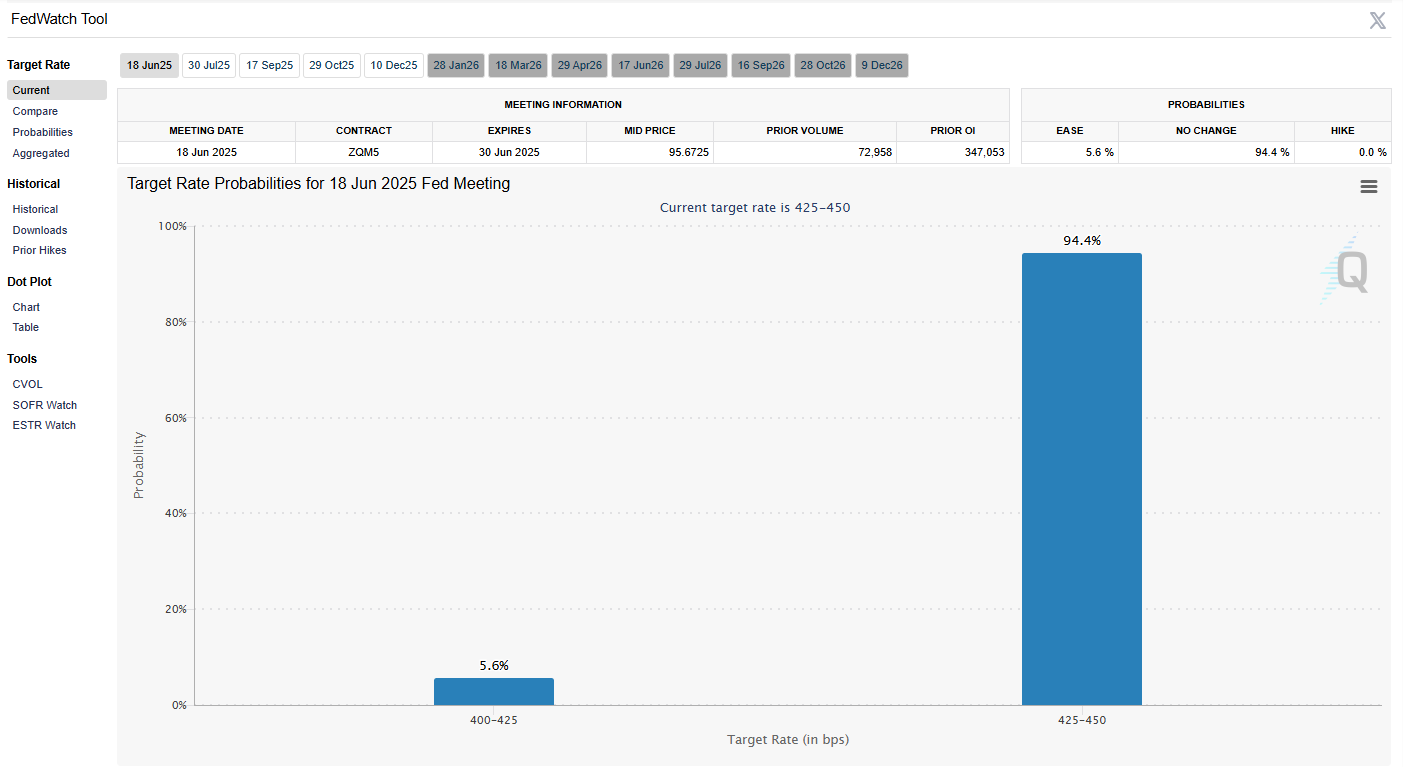Click the QuikStrike Q logo watermark
1403x767 pixels.
click(x=1346, y=271)
